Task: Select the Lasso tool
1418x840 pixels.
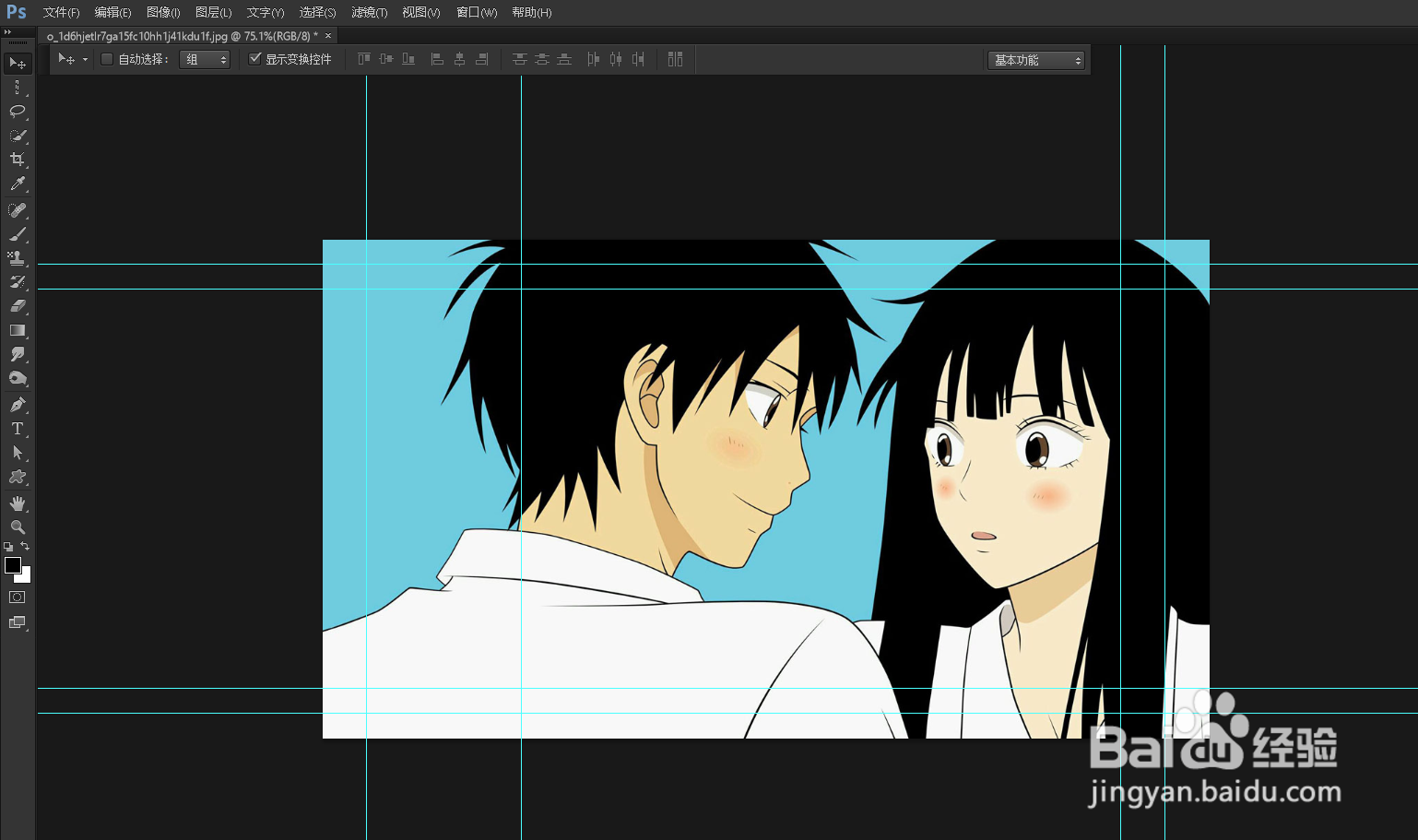Action: click(18, 112)
